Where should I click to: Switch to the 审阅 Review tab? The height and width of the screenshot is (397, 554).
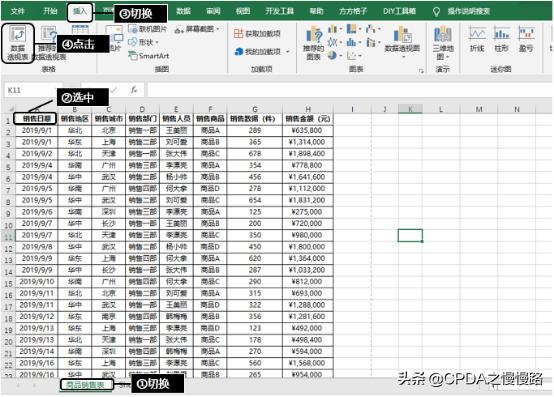click(x=213, y=11)
